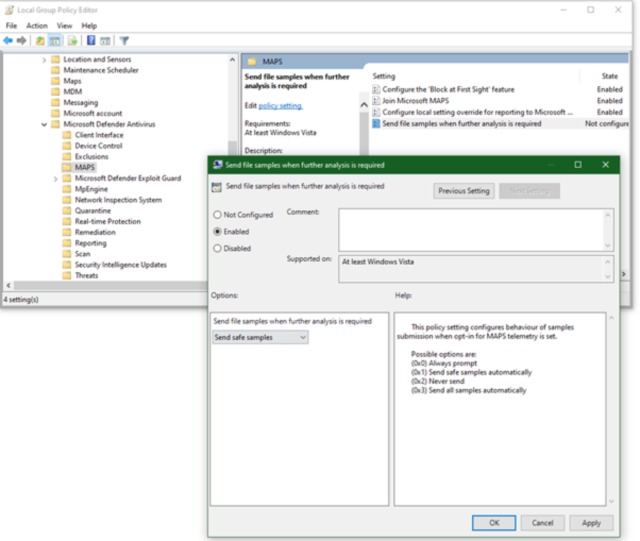Viewport: 640px width, 541px height.
Task: Select the Enabled radio button
Action: coord(217,232)
